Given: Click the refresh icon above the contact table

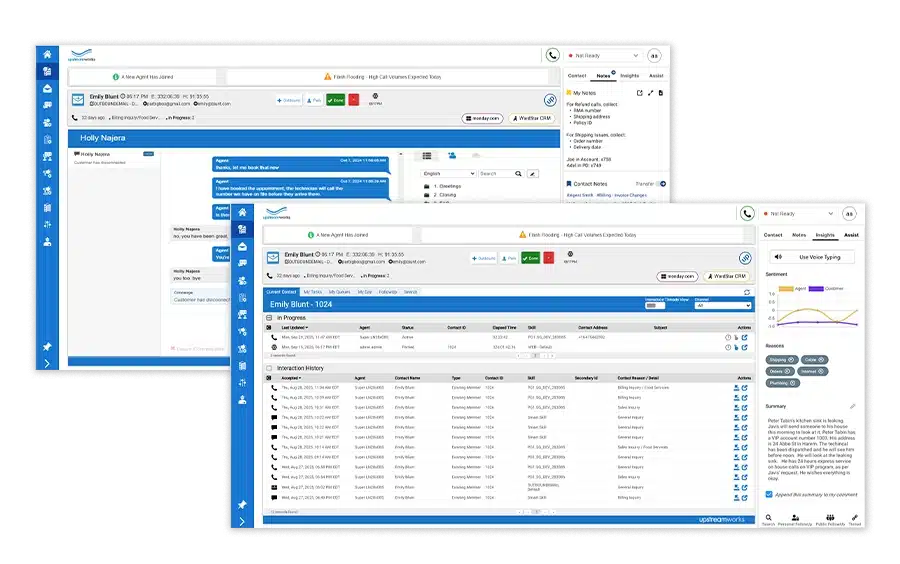Looking at the screenshot, I should pyautogui.click(x=747, y=292).
